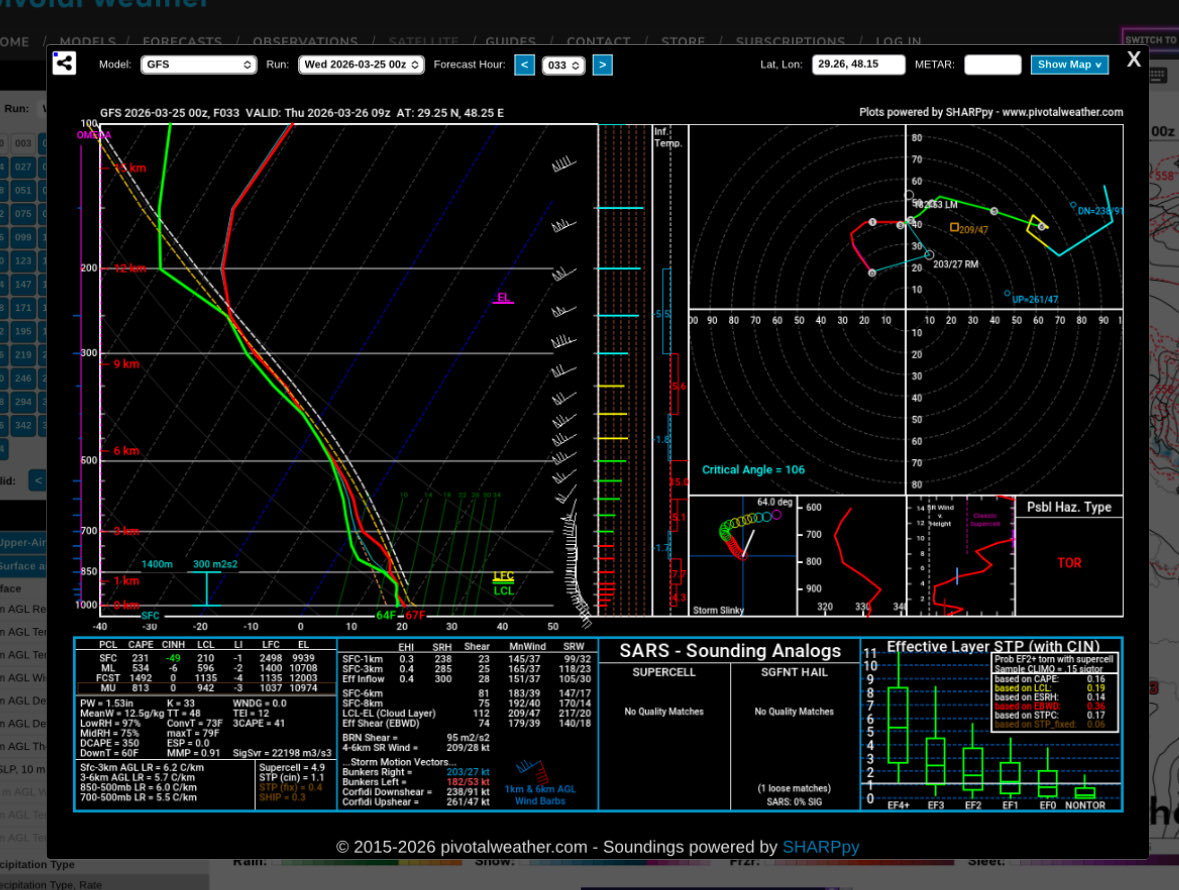Viewport: 1179px width, 890px height.
Task: Click the LFC label on the skew-T
Action: [x=503, y=577]
